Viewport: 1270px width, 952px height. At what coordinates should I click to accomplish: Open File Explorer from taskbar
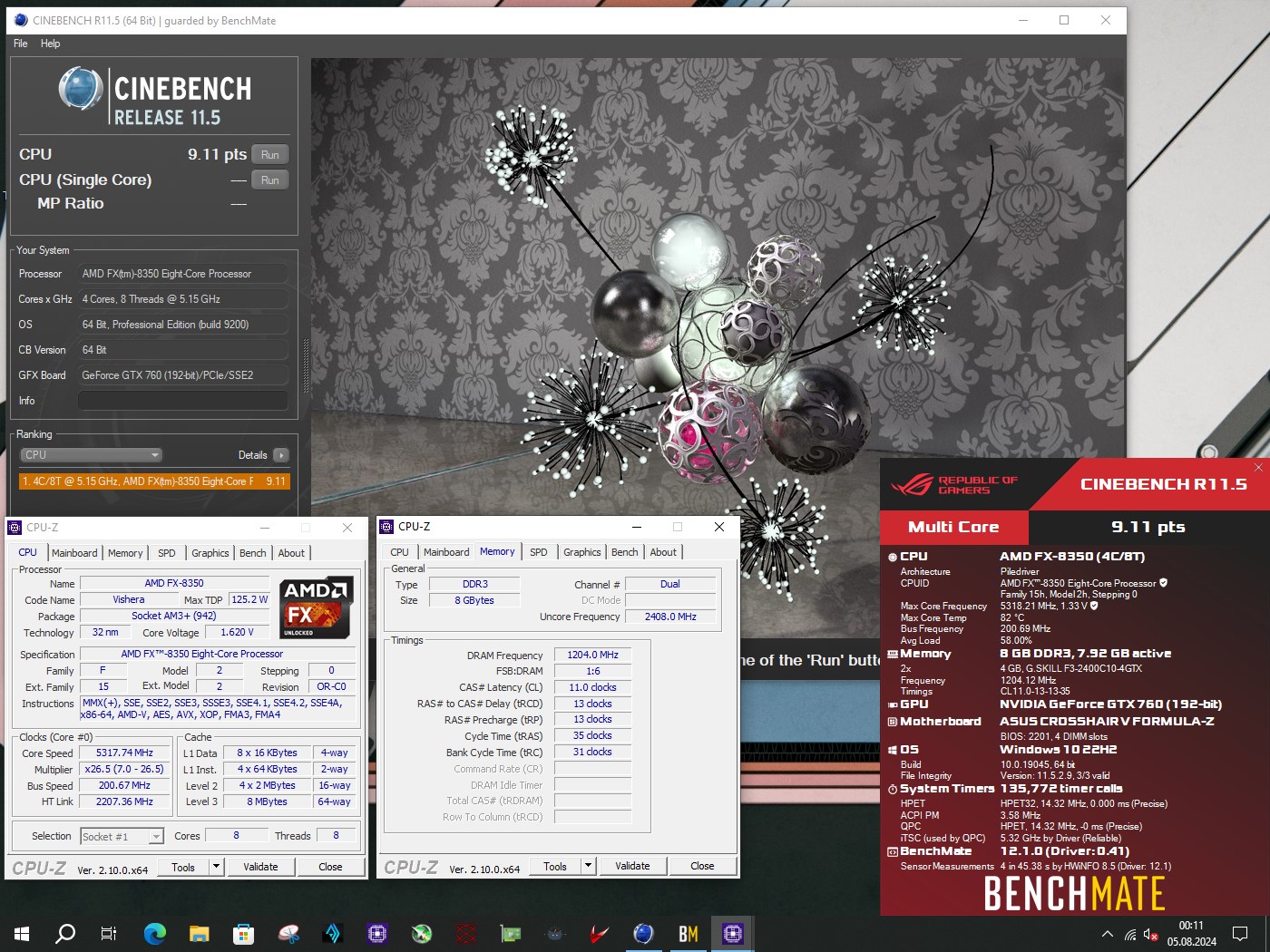tap(199, 933)
